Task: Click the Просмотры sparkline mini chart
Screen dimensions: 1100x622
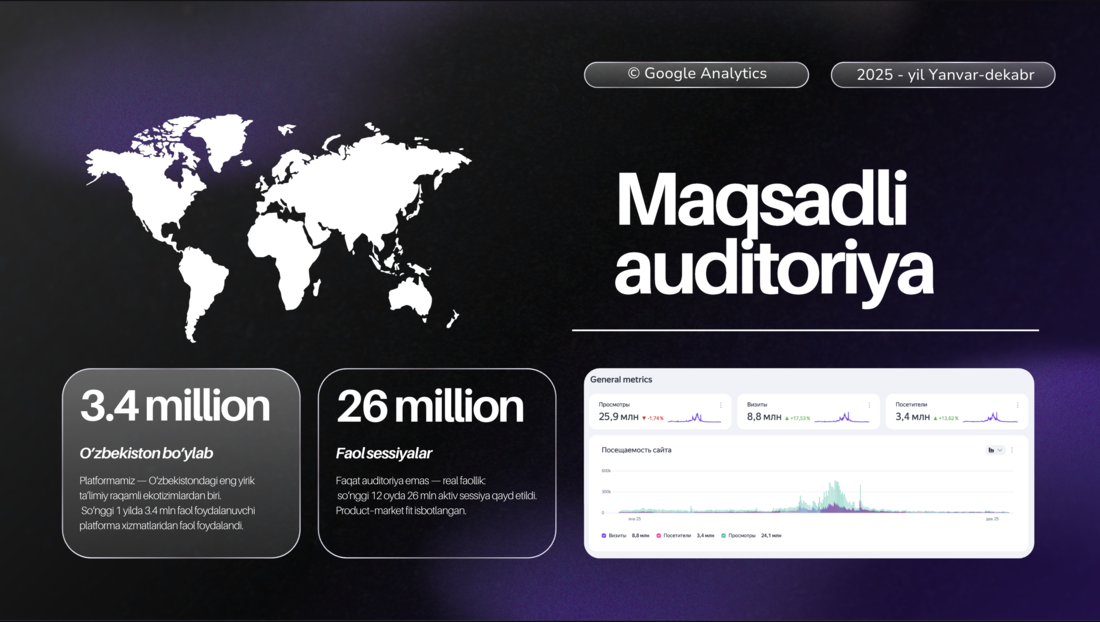Action: [x=699, y=417]
